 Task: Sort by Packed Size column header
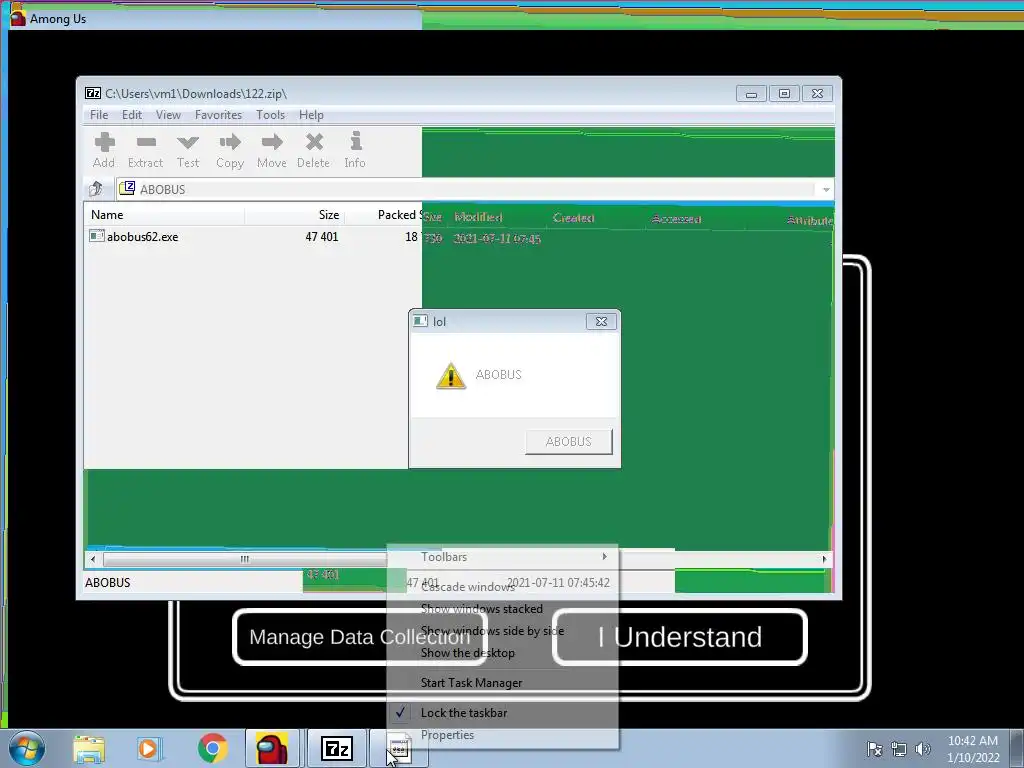[x=395, y=215]
